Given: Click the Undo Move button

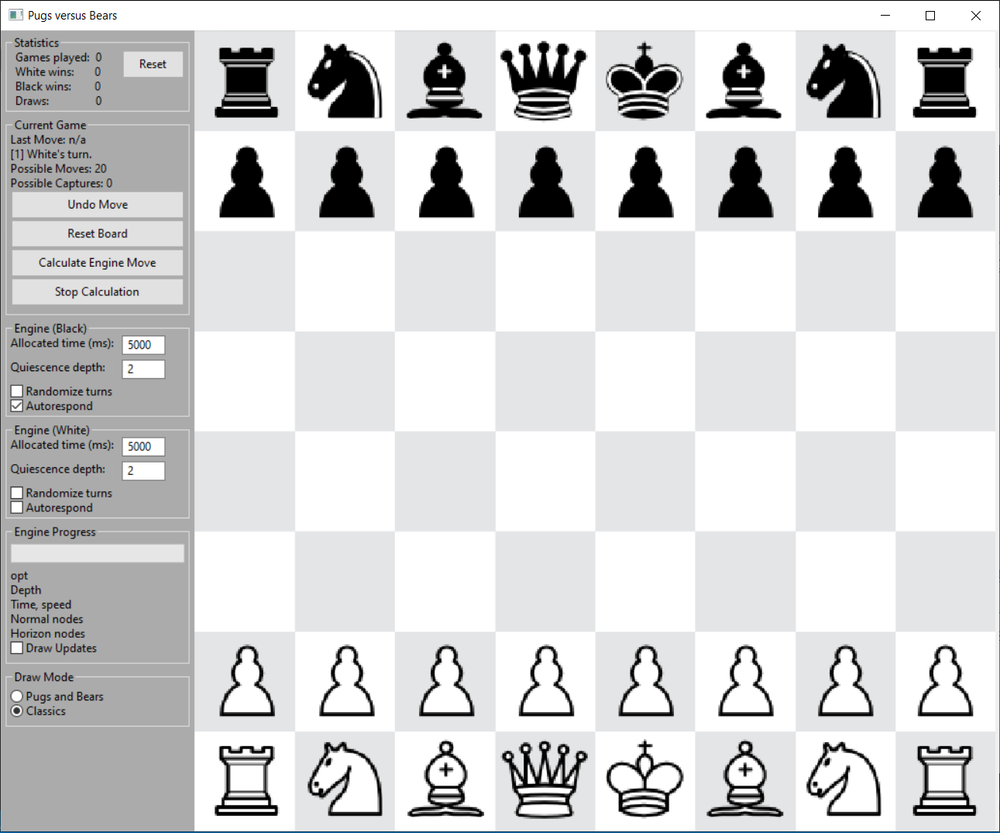Looking at the screenshot, I should 96,204.
